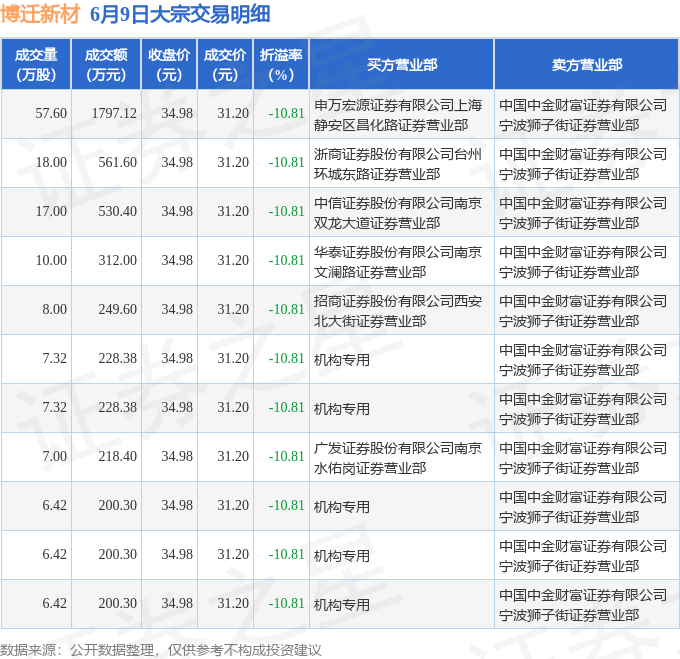Click the 成交价(元) column header
This screenshot has height=659, width=680.
tap(225, 65)
